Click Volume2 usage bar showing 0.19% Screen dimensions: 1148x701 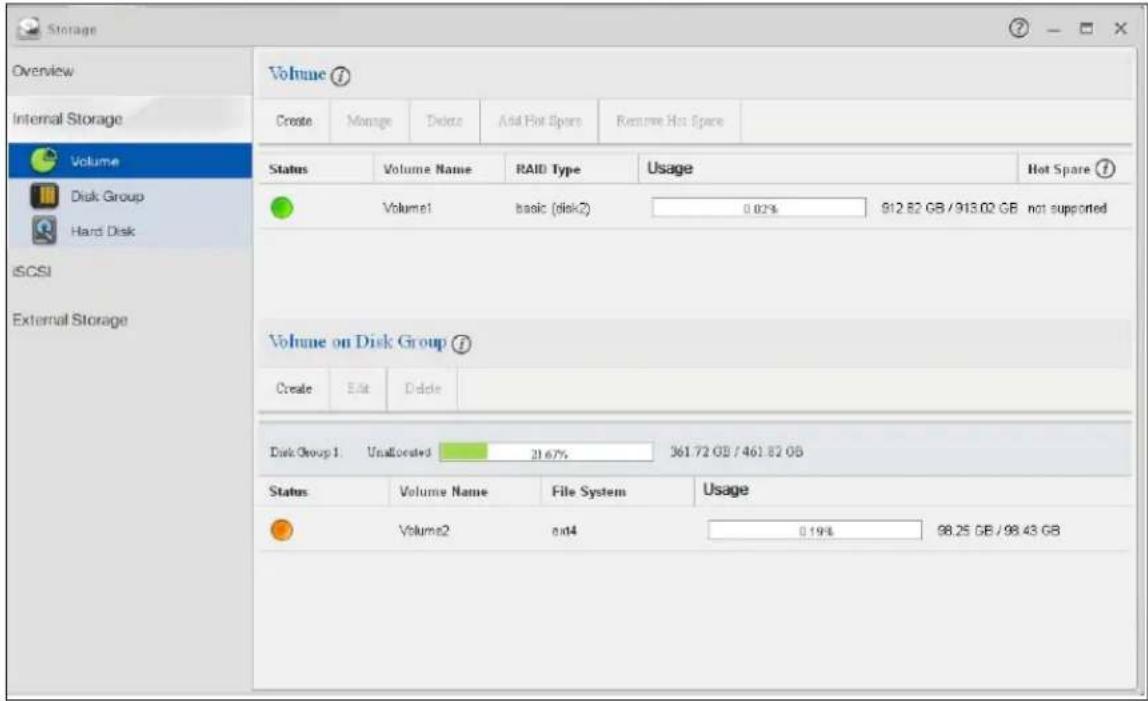815,530
